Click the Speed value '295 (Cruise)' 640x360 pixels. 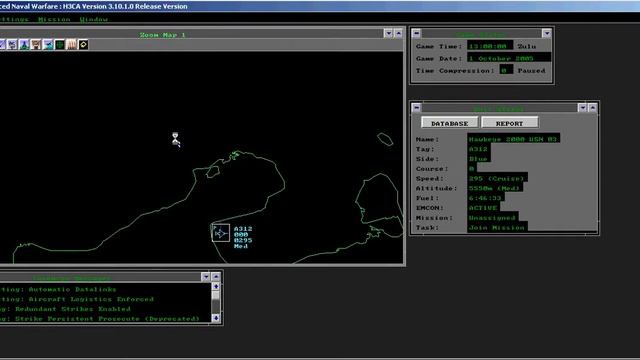tap(498, 178)
